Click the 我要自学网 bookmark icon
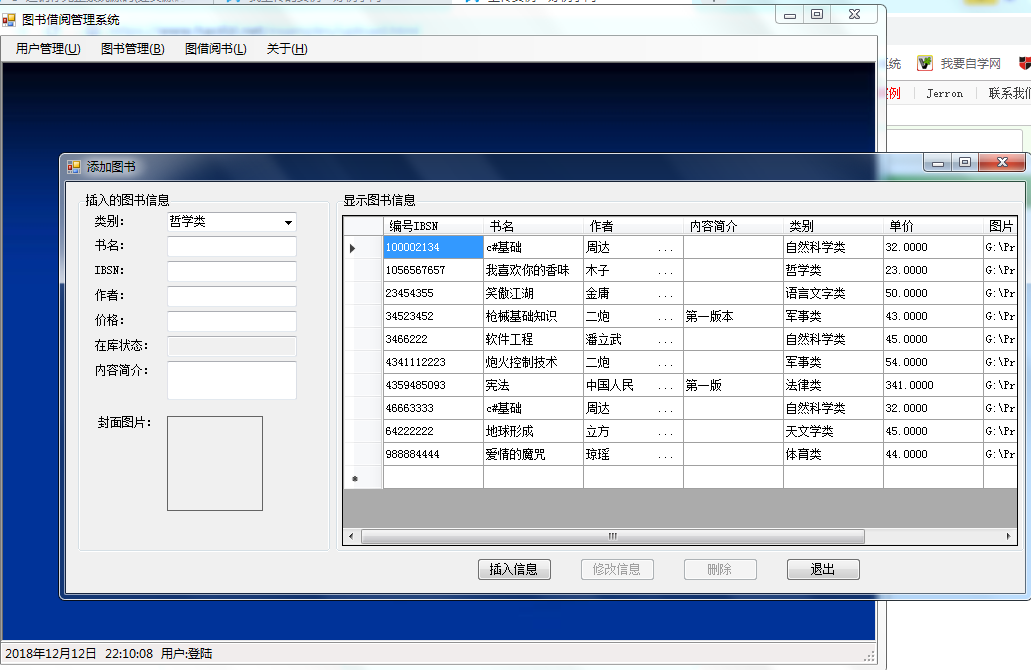 point(925,63)
